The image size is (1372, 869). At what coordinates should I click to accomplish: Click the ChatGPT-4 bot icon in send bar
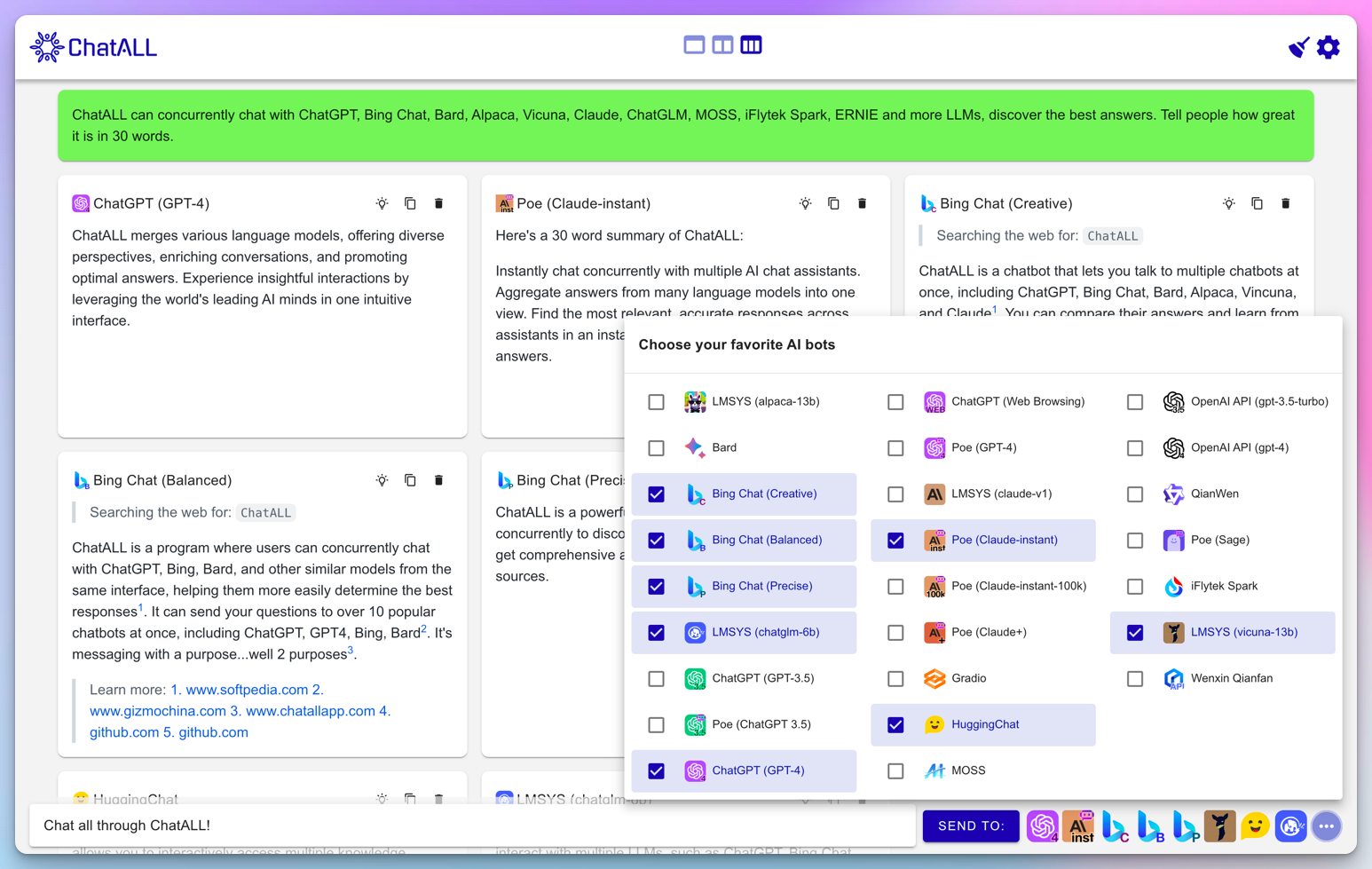coord(1043,826)
